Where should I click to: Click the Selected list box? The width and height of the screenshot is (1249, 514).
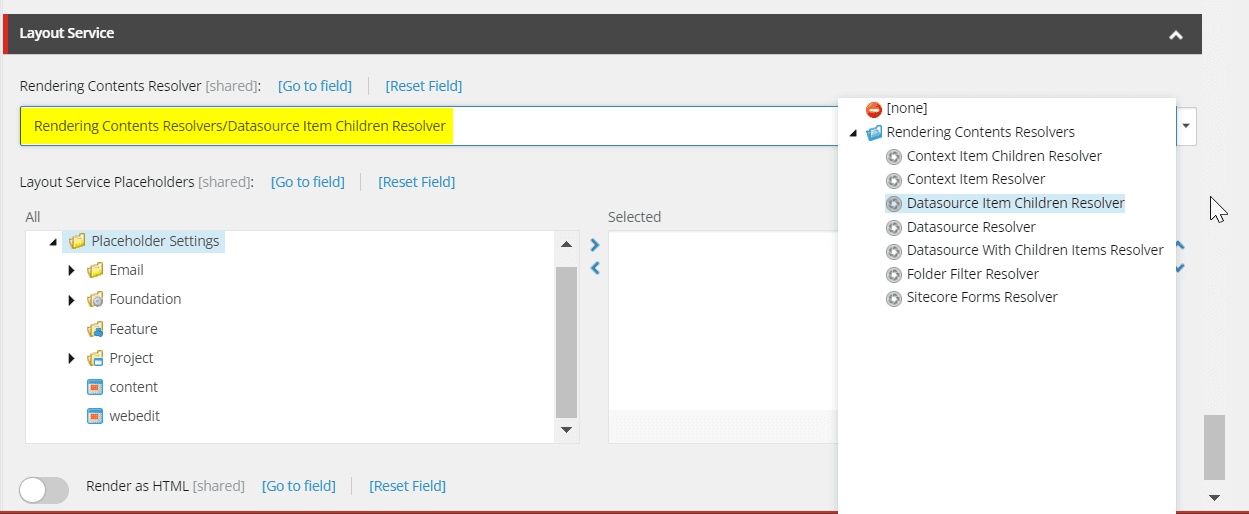722,337
